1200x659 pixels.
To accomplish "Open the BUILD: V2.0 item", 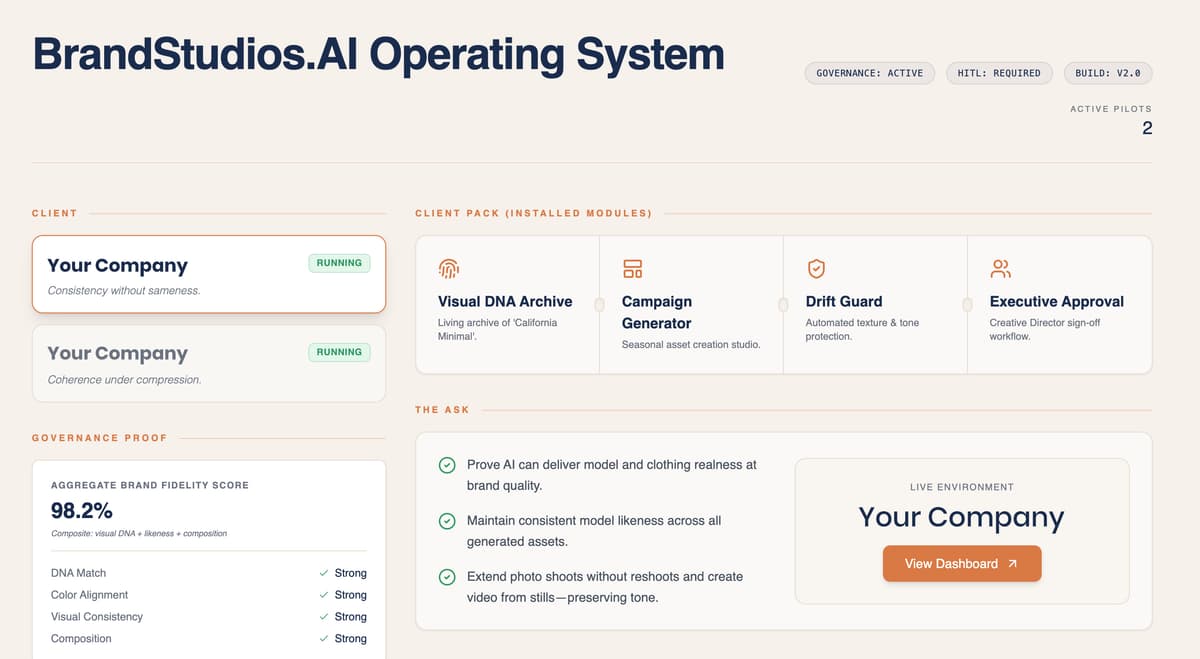I will click(1108, 73).
